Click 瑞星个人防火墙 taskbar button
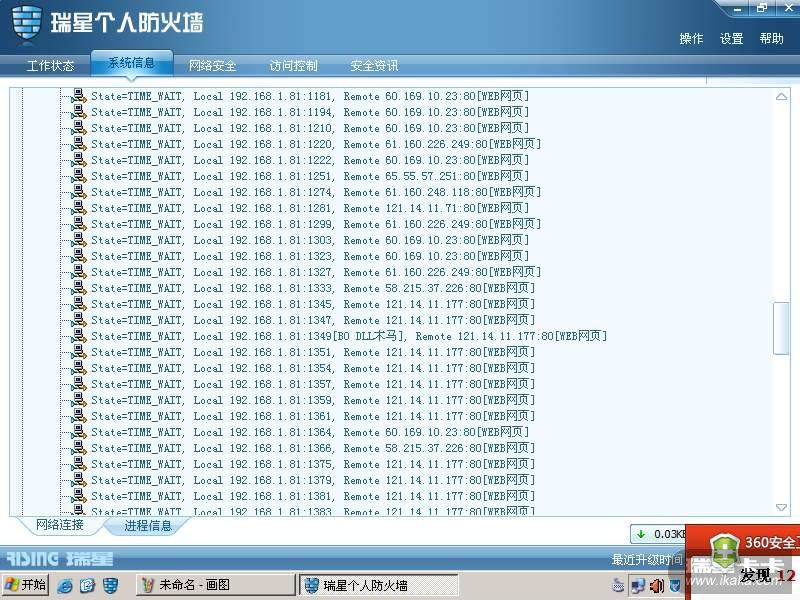800x600 pixels. pos(379,585)
